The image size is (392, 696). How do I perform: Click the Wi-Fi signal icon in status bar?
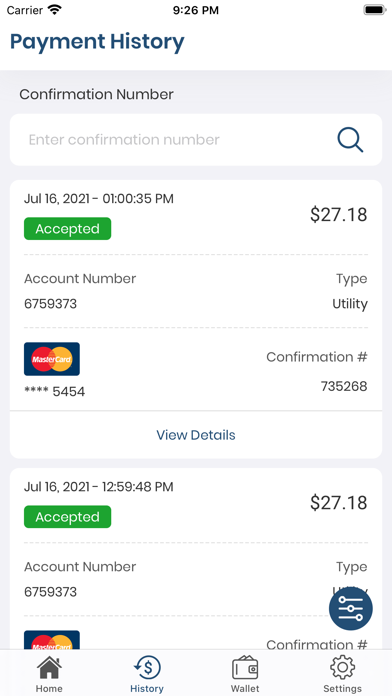click(55, 10)
